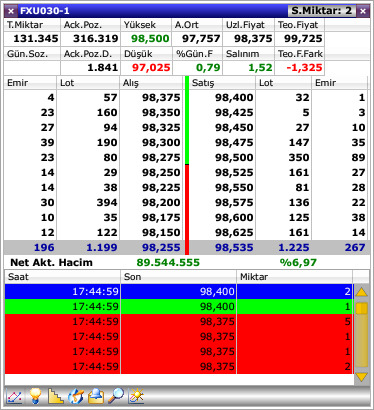Click the best bid price 98,375
This screenshot has width=374, height=410.
(161, 97)
